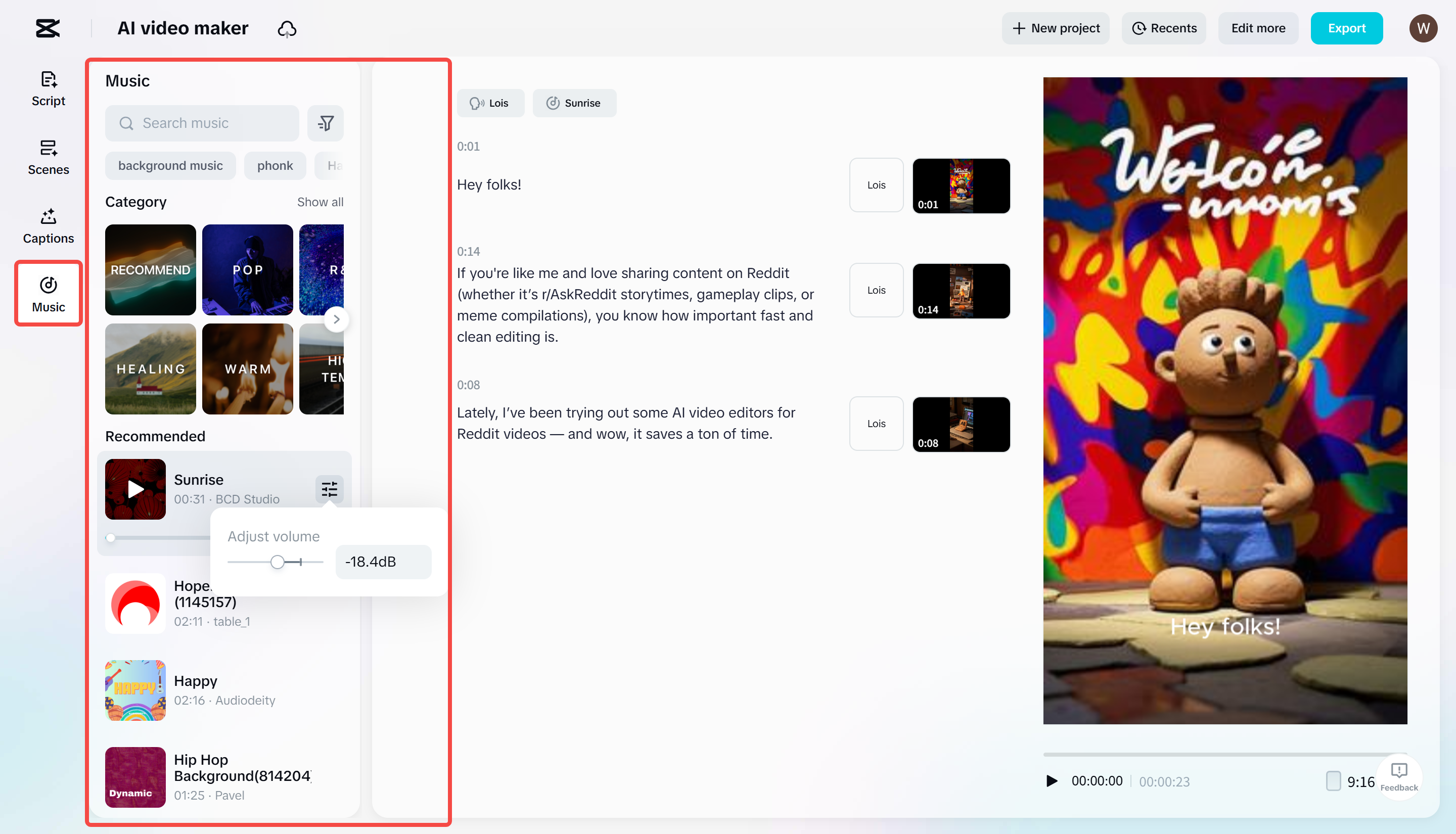This screenshot has width=1456, height=834.
Task: Click the cloud upload icon
Action: point(287,28)
